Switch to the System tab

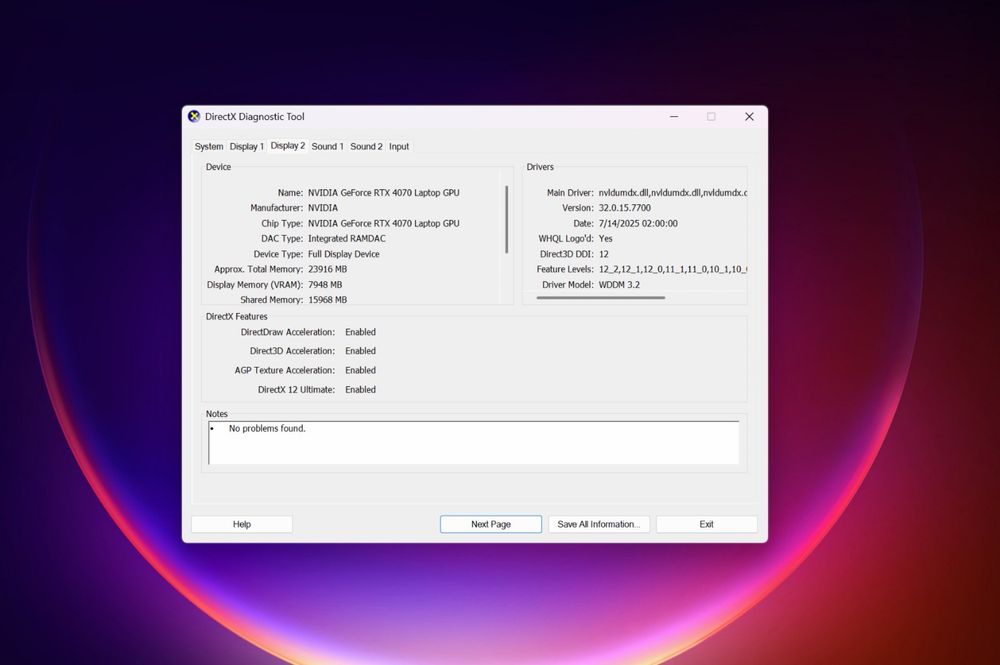click(209, 146)
